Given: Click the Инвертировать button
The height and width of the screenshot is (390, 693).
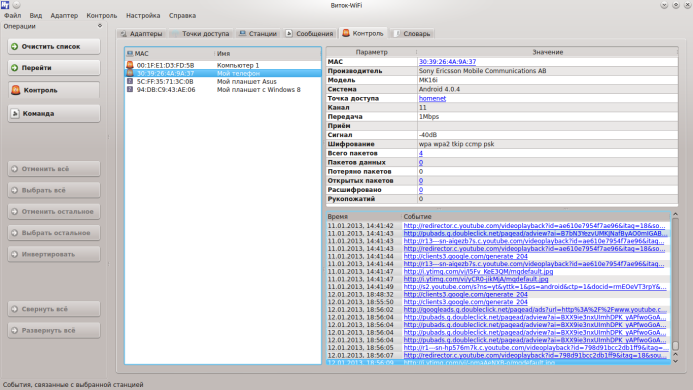Looking at the screenshot, I should point(54,254).
